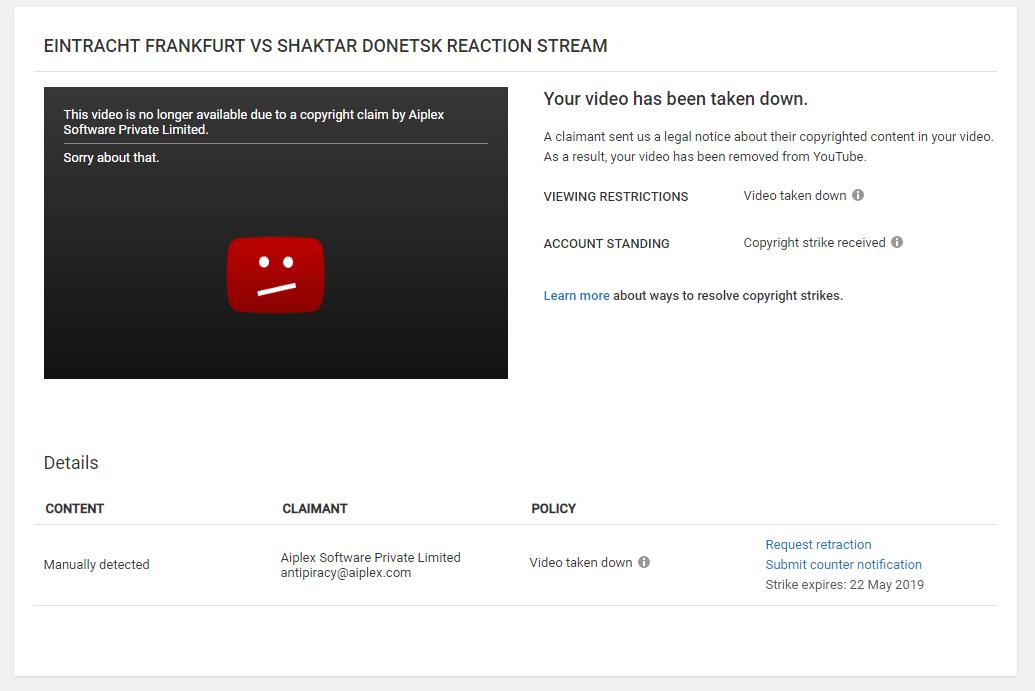Click Submit counter notification link

843,564
